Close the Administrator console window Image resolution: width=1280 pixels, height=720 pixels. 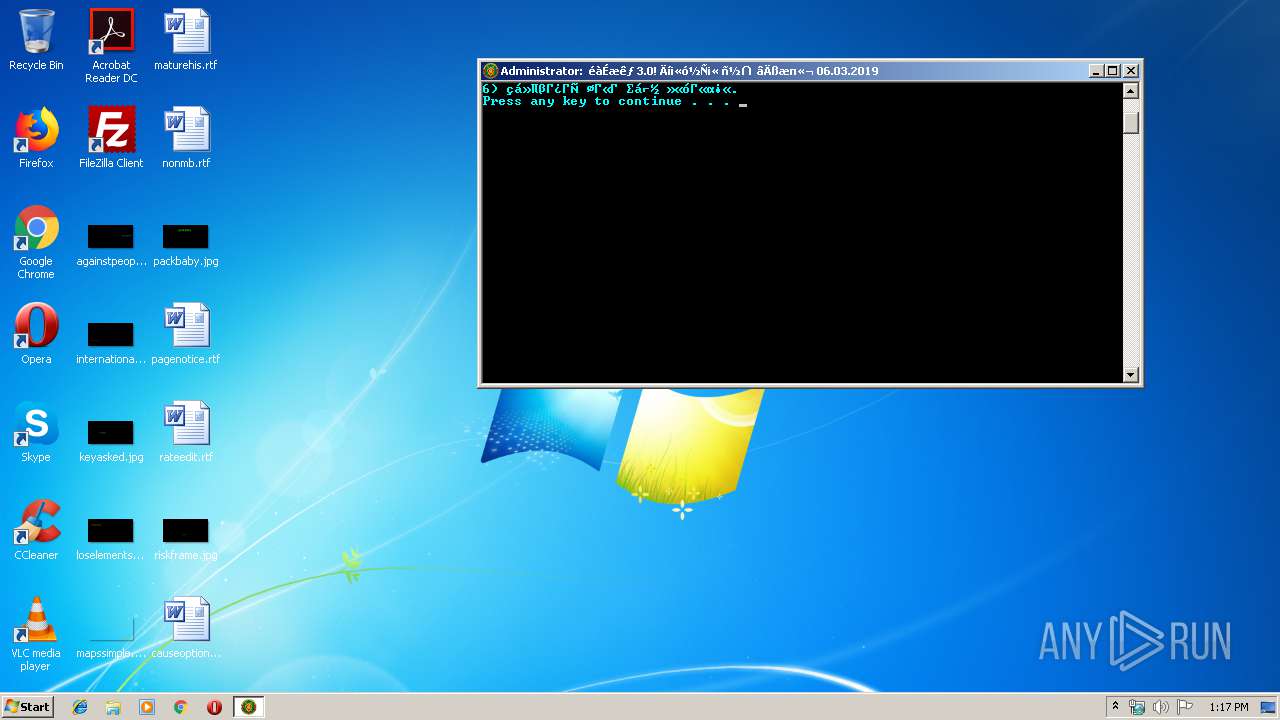point(1131,71)
